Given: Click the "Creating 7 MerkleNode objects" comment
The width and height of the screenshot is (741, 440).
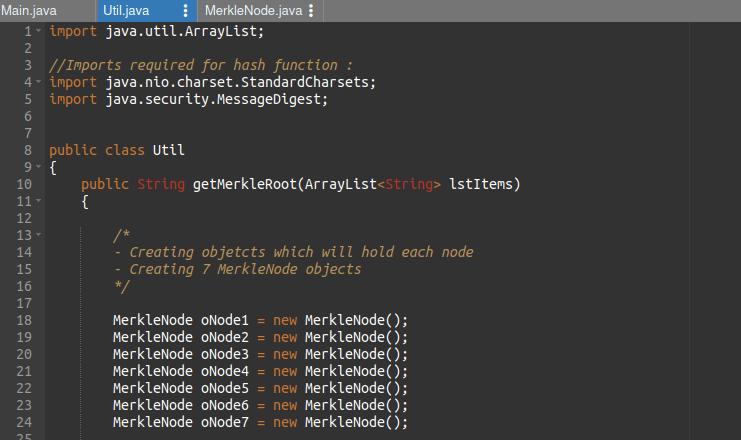Looking at the screenshot, I should pyautogui.click(x=244, y=269).
